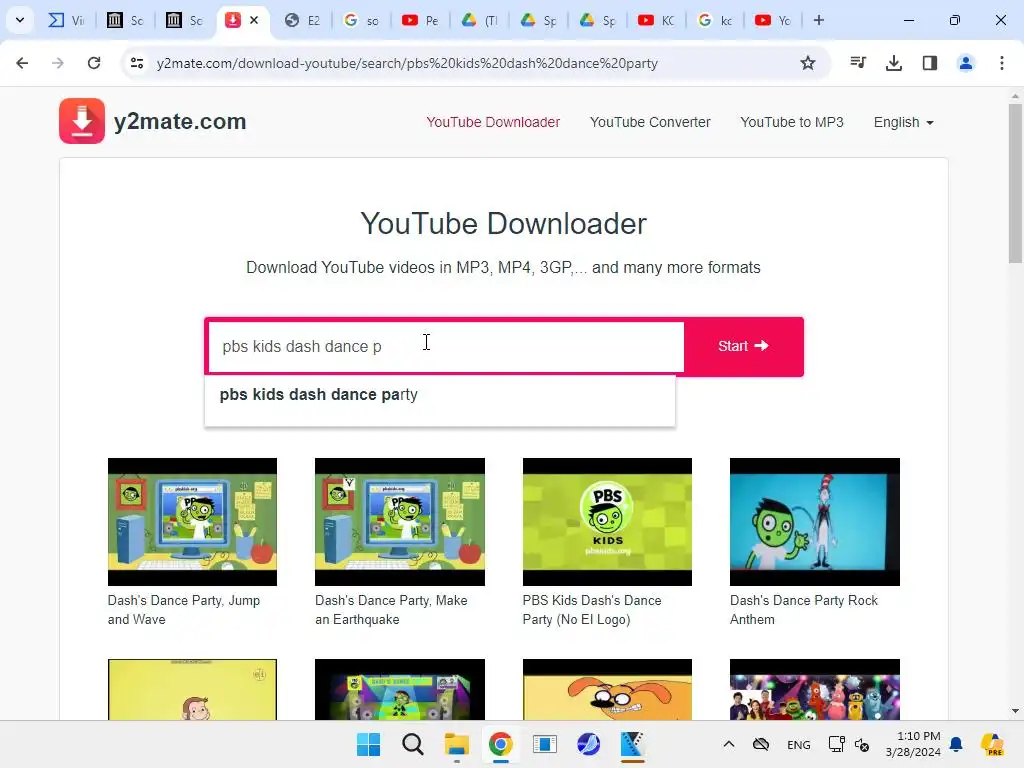
Task: Click Chrome icon in taskbar
Action: [x=500, y=744]
